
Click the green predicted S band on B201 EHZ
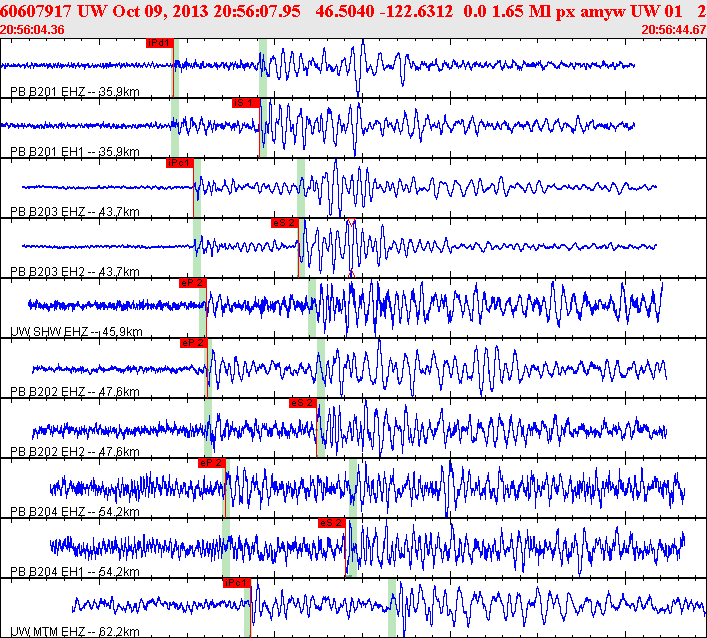263,68
